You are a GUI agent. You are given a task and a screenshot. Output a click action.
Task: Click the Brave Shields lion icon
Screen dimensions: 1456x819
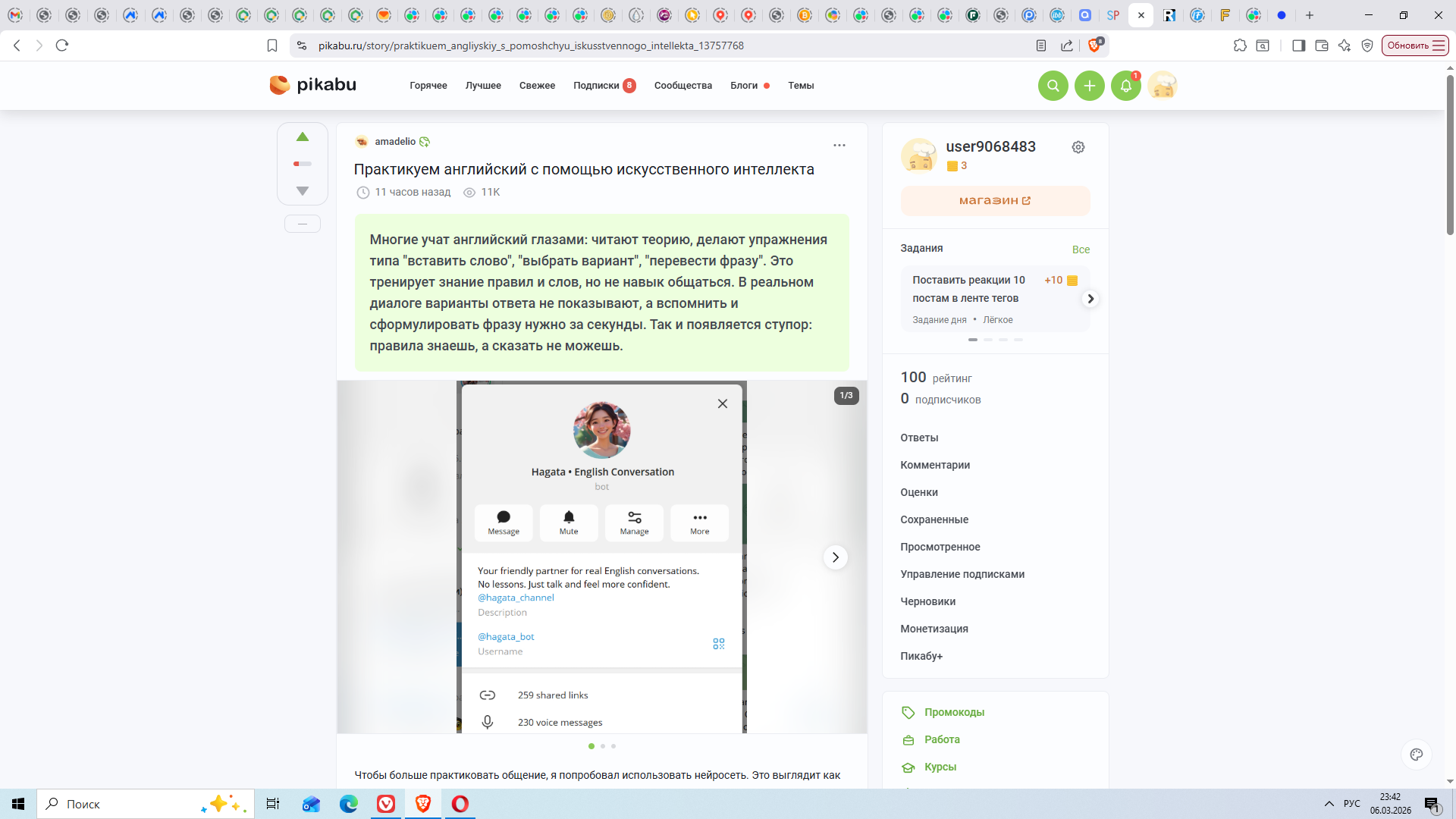pos(1094,45)
